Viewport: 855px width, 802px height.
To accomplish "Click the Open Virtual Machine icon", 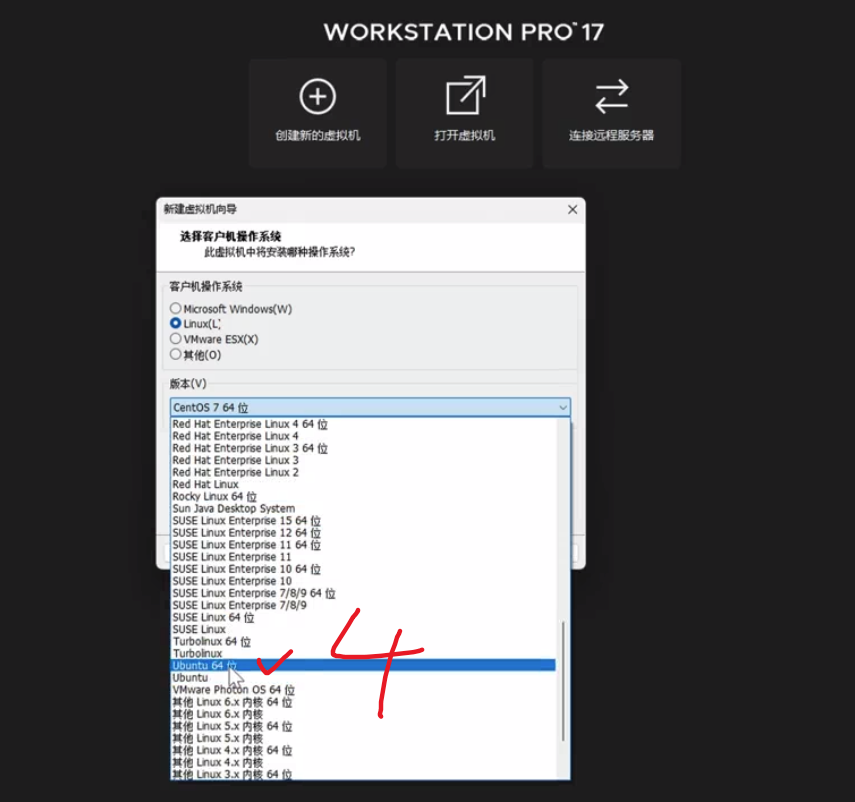I will click(x=465, y=97).
